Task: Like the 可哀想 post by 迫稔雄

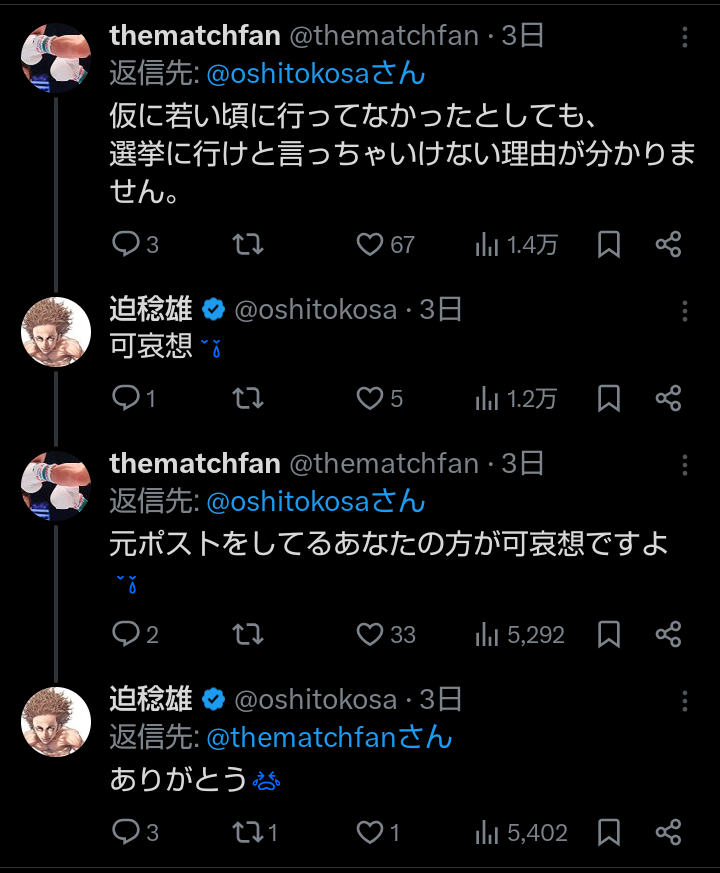Action: point(371,399)
